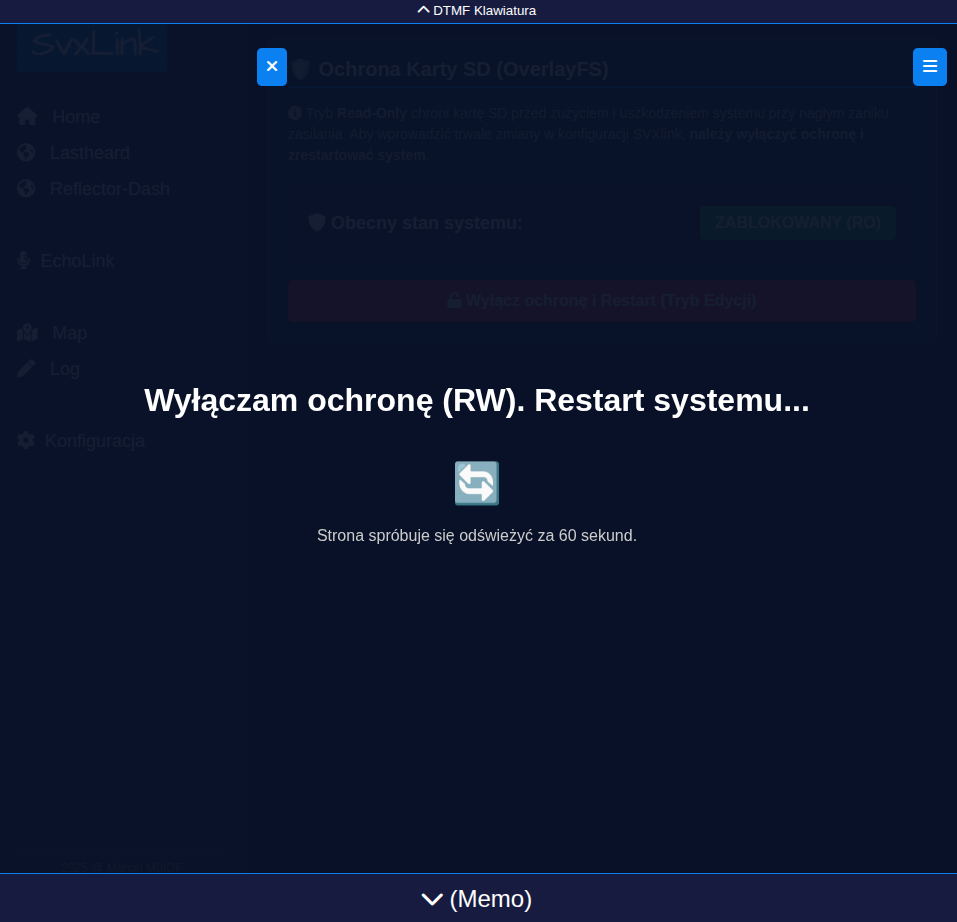Click the gear icon beside Konfiguracja
The width and height of the screenshot is (957, 922).
point(26,441)
